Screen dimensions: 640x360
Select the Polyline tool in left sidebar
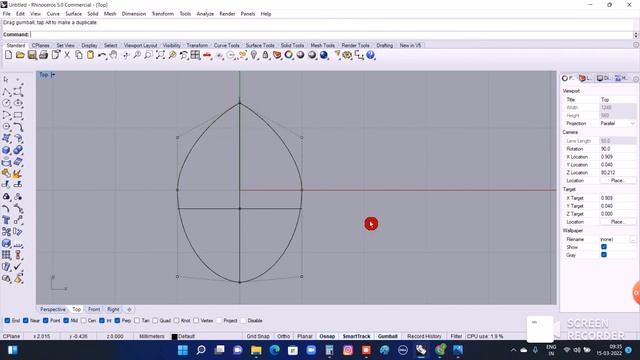click(6, 92)
